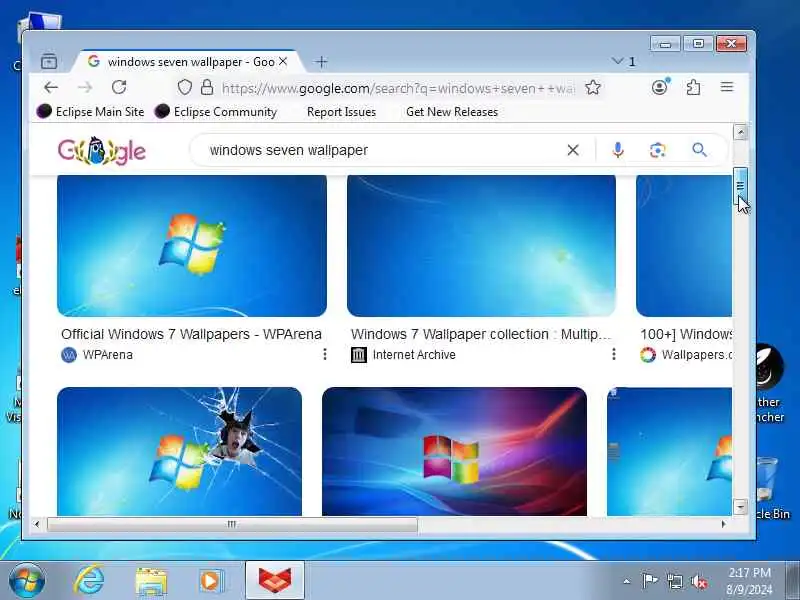This screenshot has width=800, height=600.
Task: Click Official Windows 7 Wallpapers - WPArena title
Action: click(x=191, y=334)
